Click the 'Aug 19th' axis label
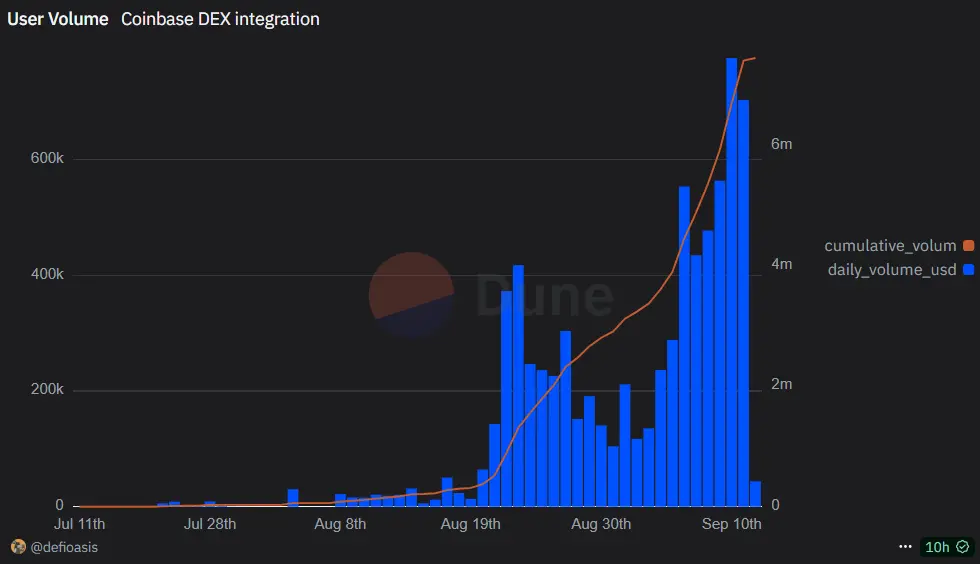 tap(471, 524)
